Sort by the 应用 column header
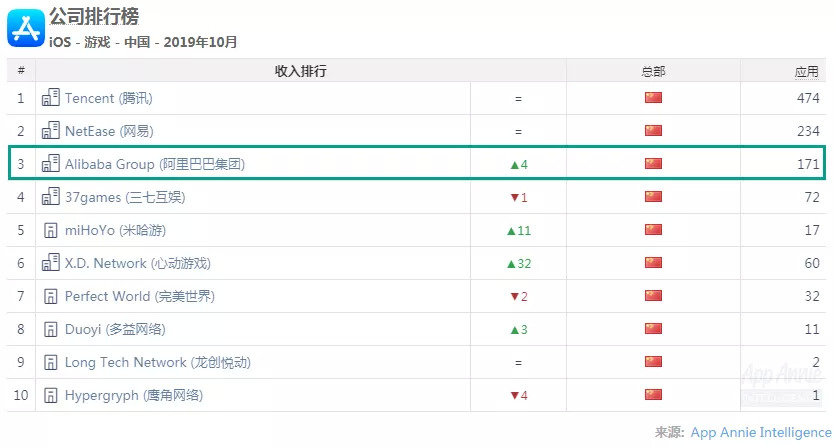Screen dimensions: 835x448 (x=806, y=71)
